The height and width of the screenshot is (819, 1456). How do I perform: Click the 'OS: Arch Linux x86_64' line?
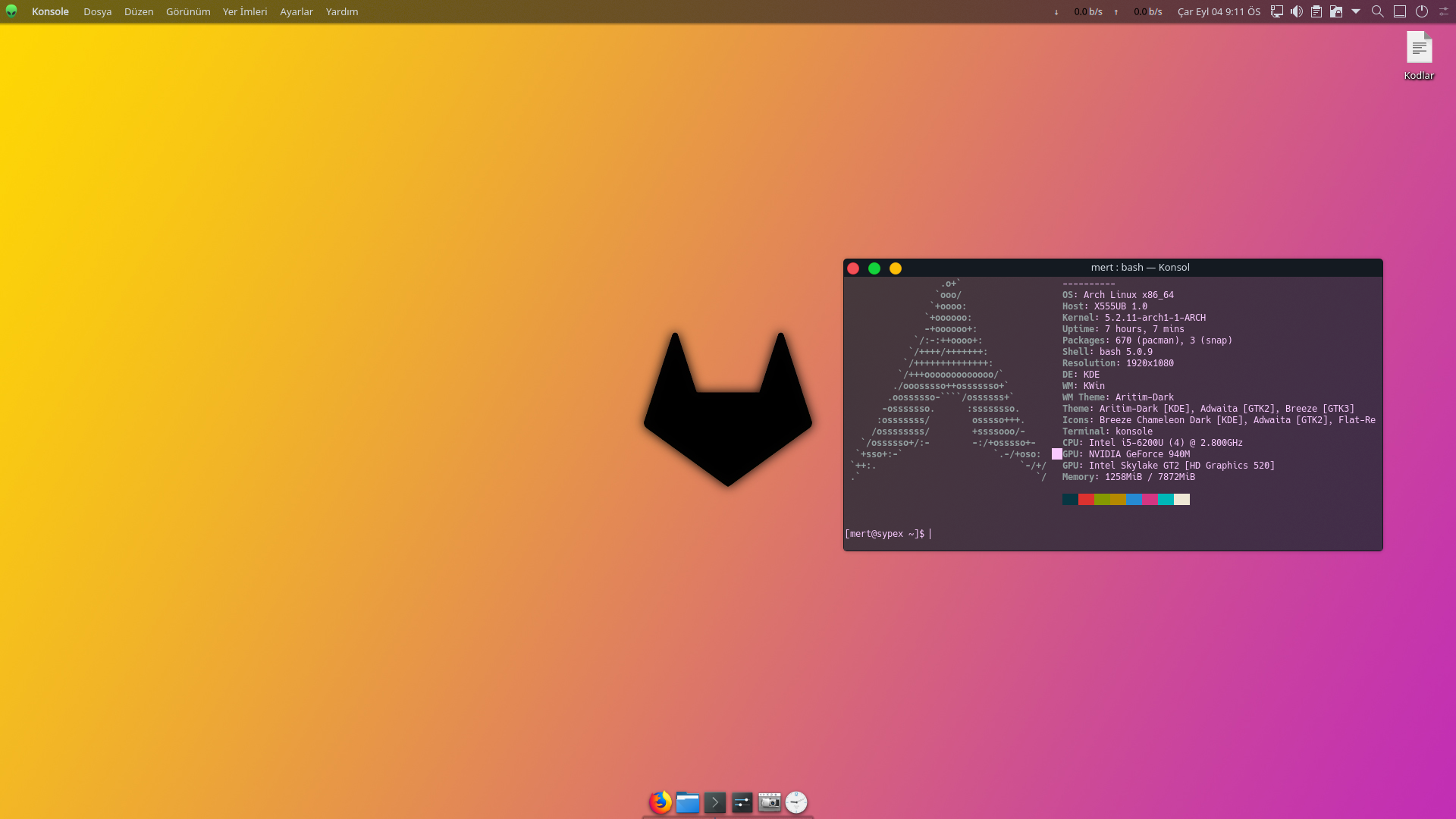point(1118,295)
